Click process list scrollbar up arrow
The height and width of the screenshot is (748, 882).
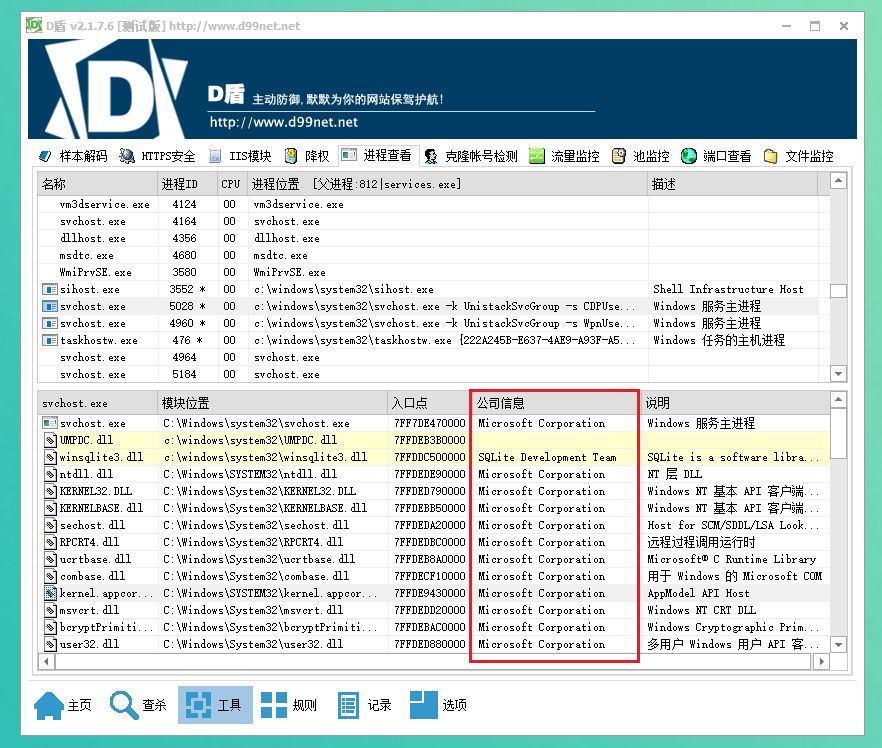(x=838, y=181)
